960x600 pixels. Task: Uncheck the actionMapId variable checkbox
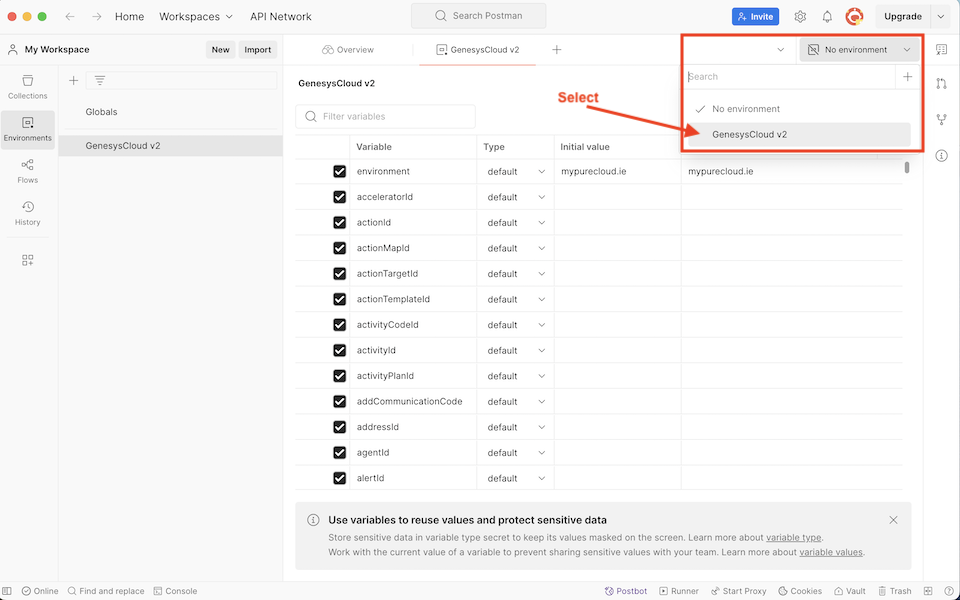340,248
